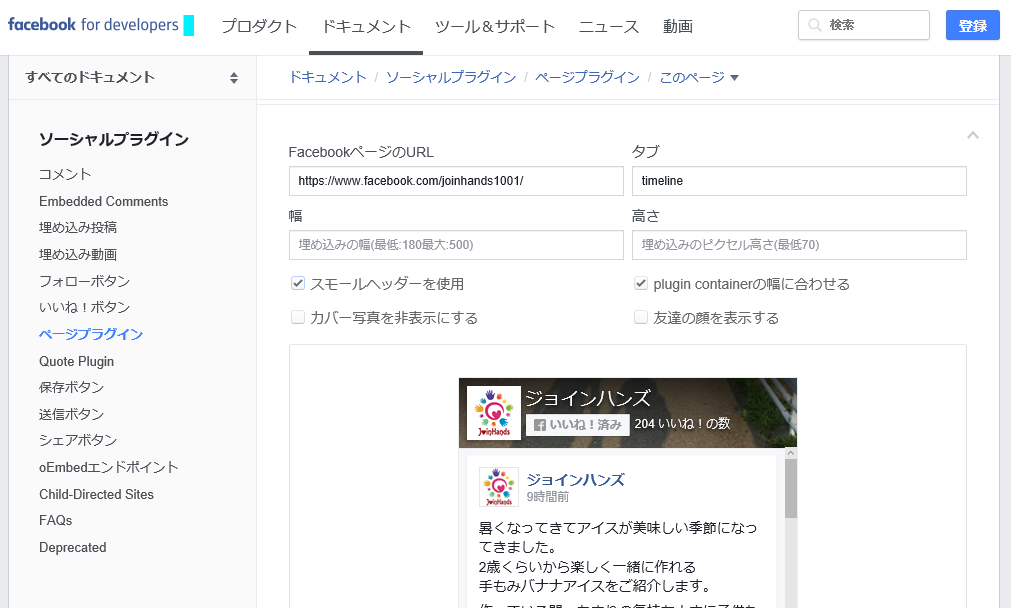Open the ドキュメント tab
Screen dimensions: 1011x608
tap(366, 26)
